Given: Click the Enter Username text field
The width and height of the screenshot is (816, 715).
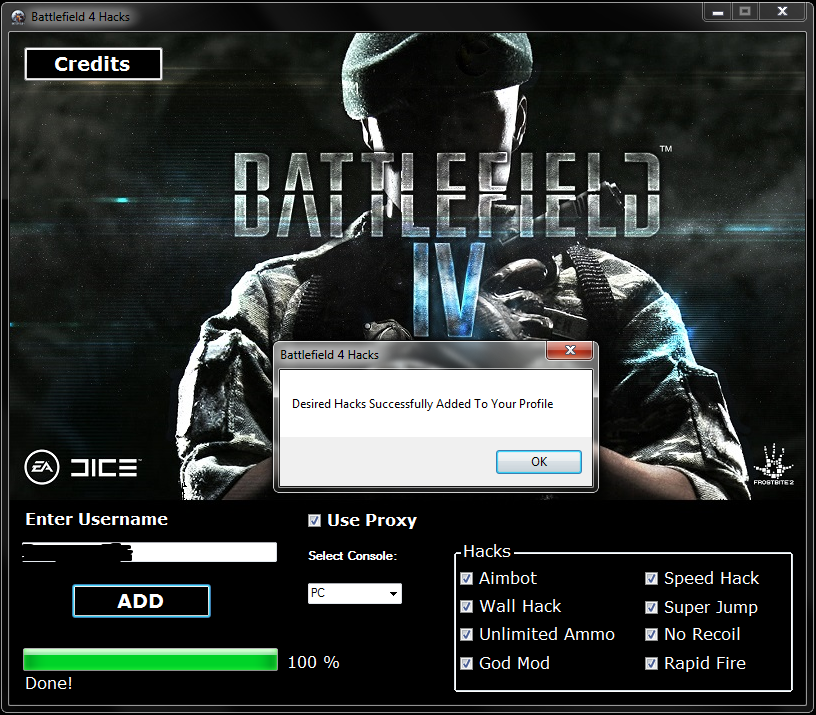Looking at the screenshot, I should point(149,552).
